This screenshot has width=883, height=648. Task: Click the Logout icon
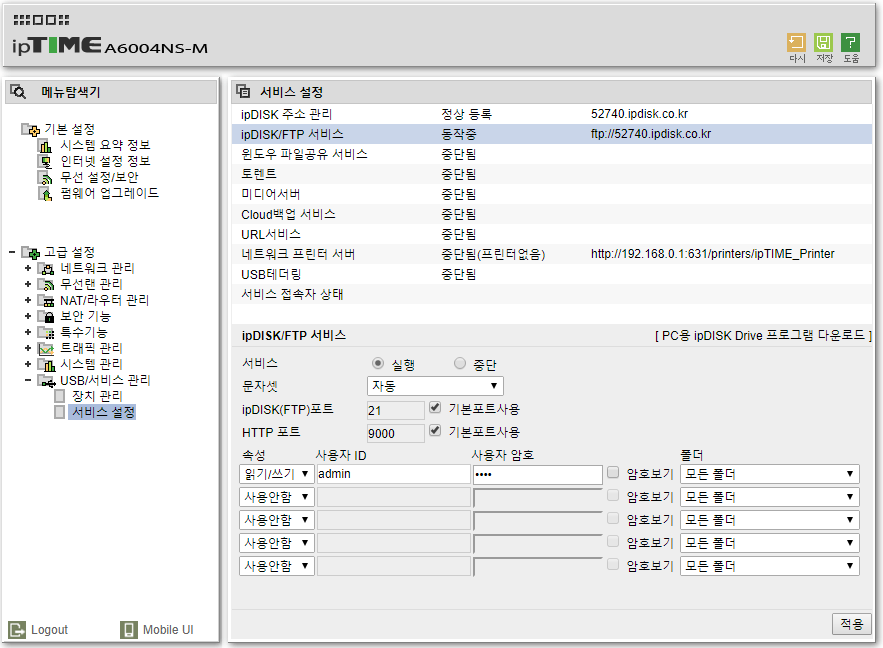coord(17,629)
